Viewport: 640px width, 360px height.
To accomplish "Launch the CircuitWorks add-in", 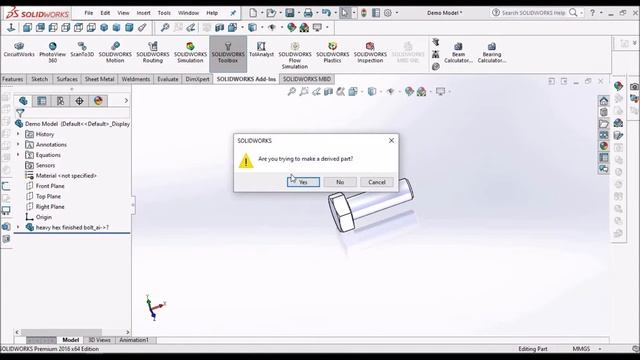I will click(19, 50).
